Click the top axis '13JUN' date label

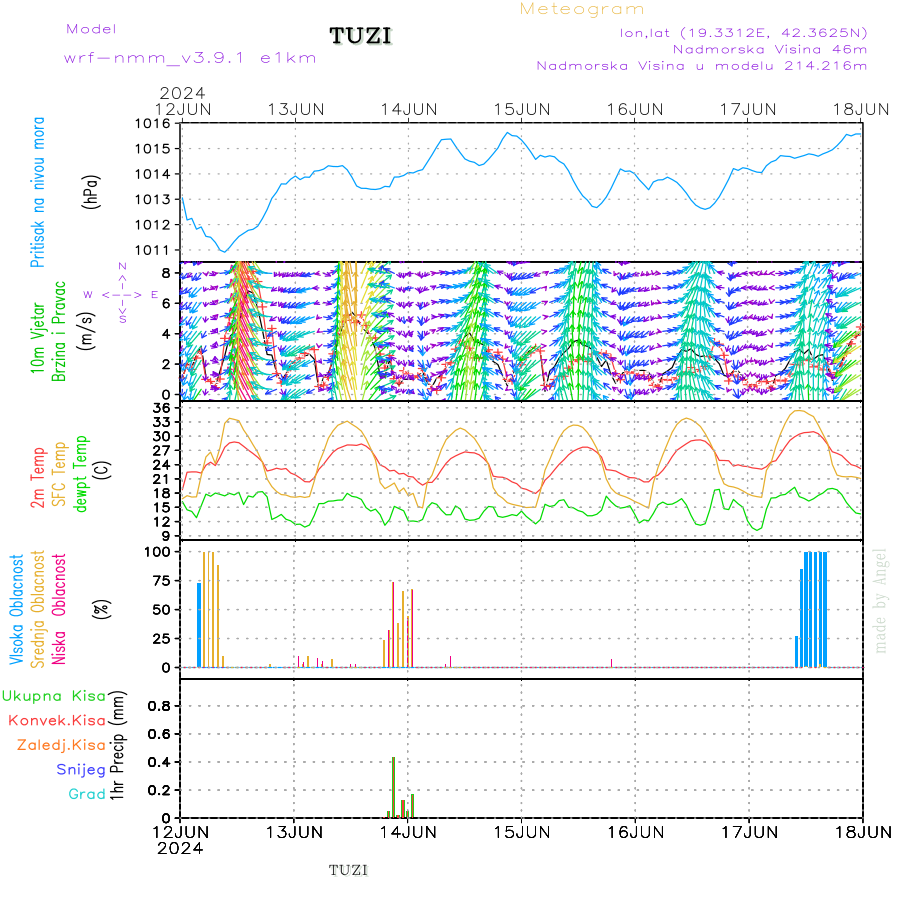[x=296, y=110]
